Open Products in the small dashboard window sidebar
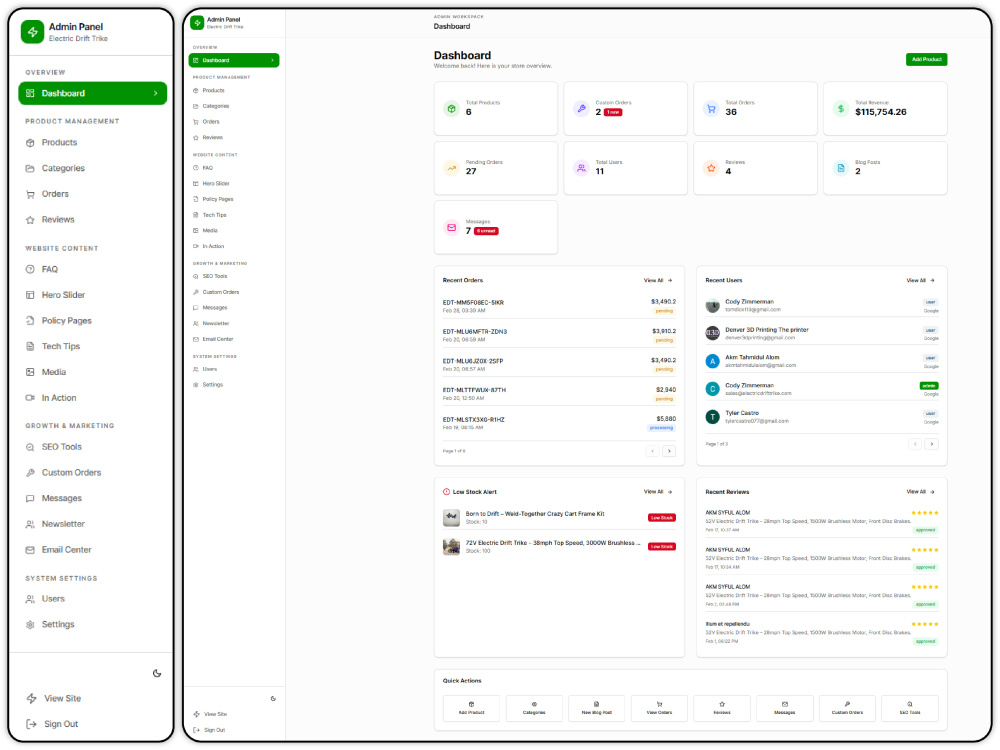1000x750 pixels. coord(233,91)
